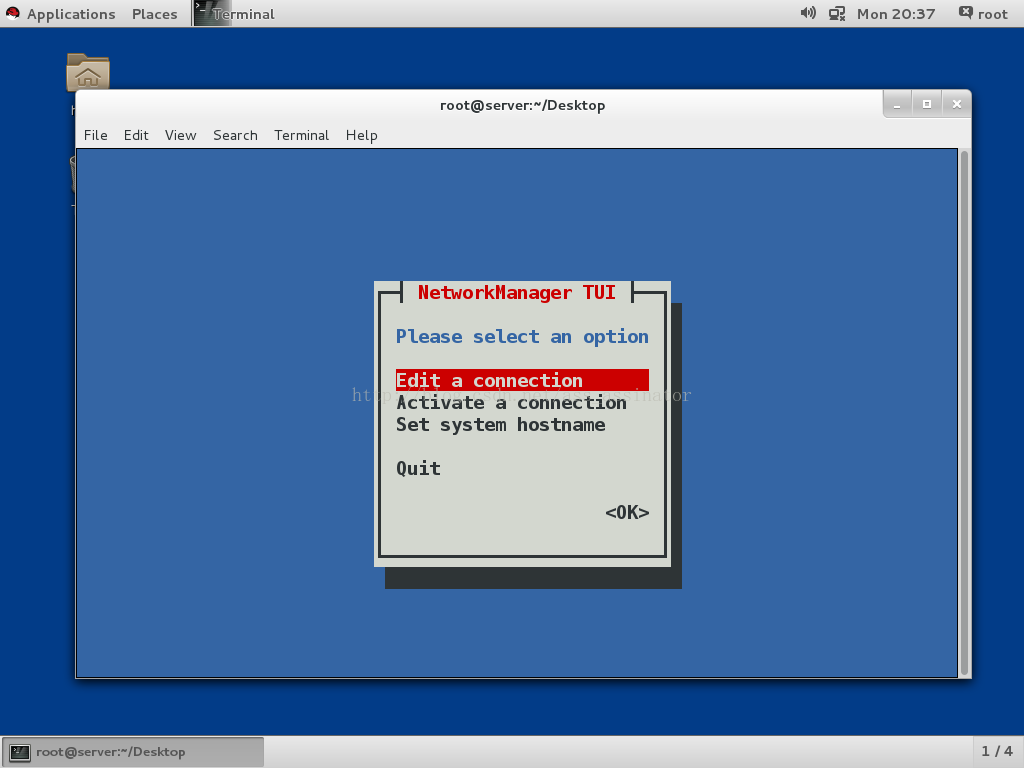Minimize the terminal window
This screenshot has width=1024, height=768.
click(897, 104)
